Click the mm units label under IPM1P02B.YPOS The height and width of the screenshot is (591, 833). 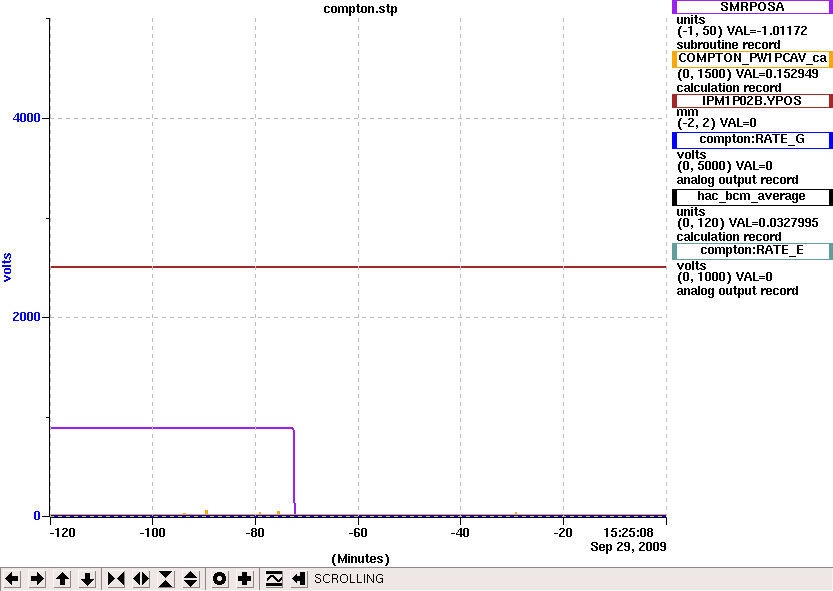687,112
